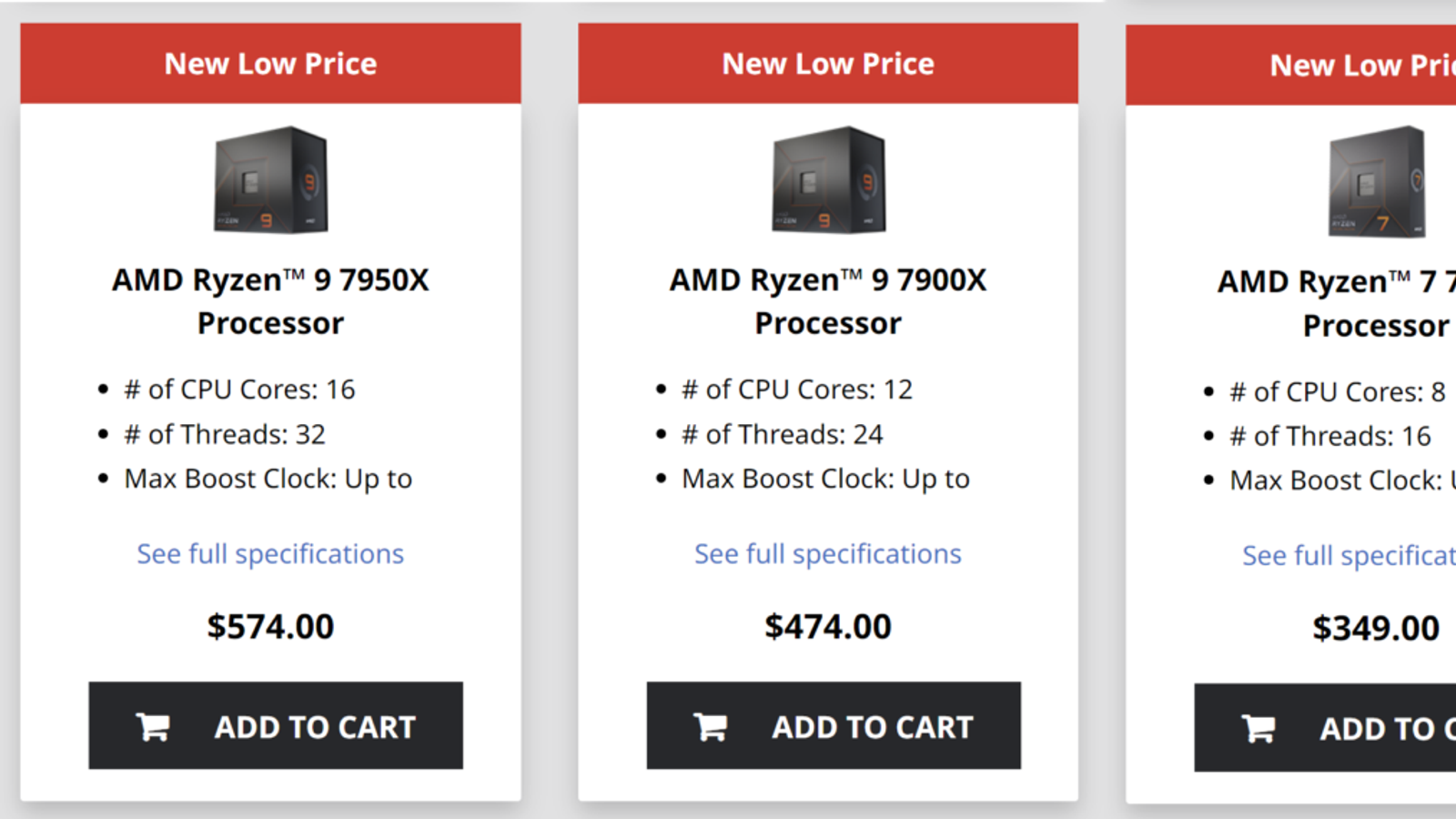
Task: Click the AMD Ryzen 9 7900X Processor title
Action: click(x=828, y=301)
